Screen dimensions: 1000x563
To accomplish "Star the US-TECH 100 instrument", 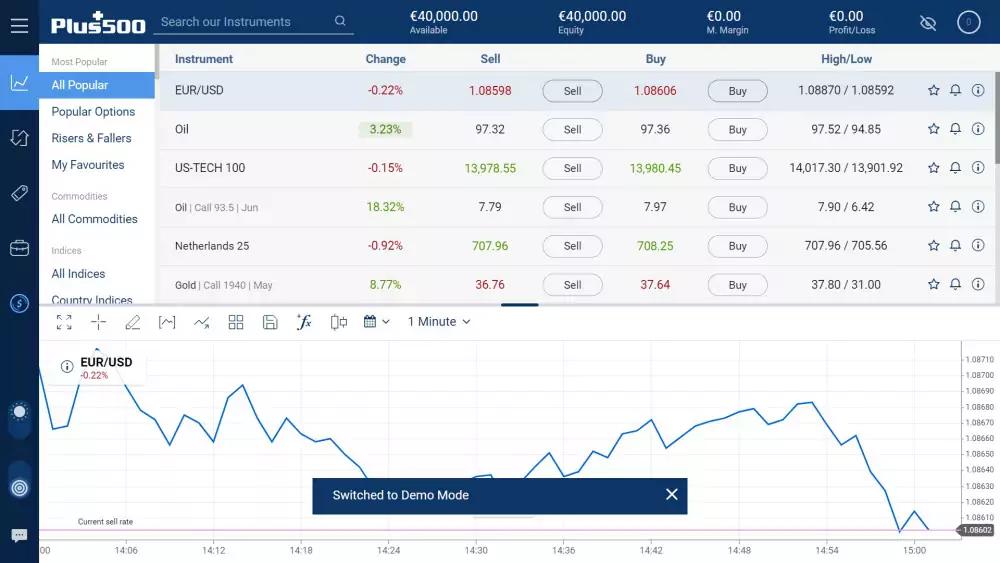I will [934, 168].
